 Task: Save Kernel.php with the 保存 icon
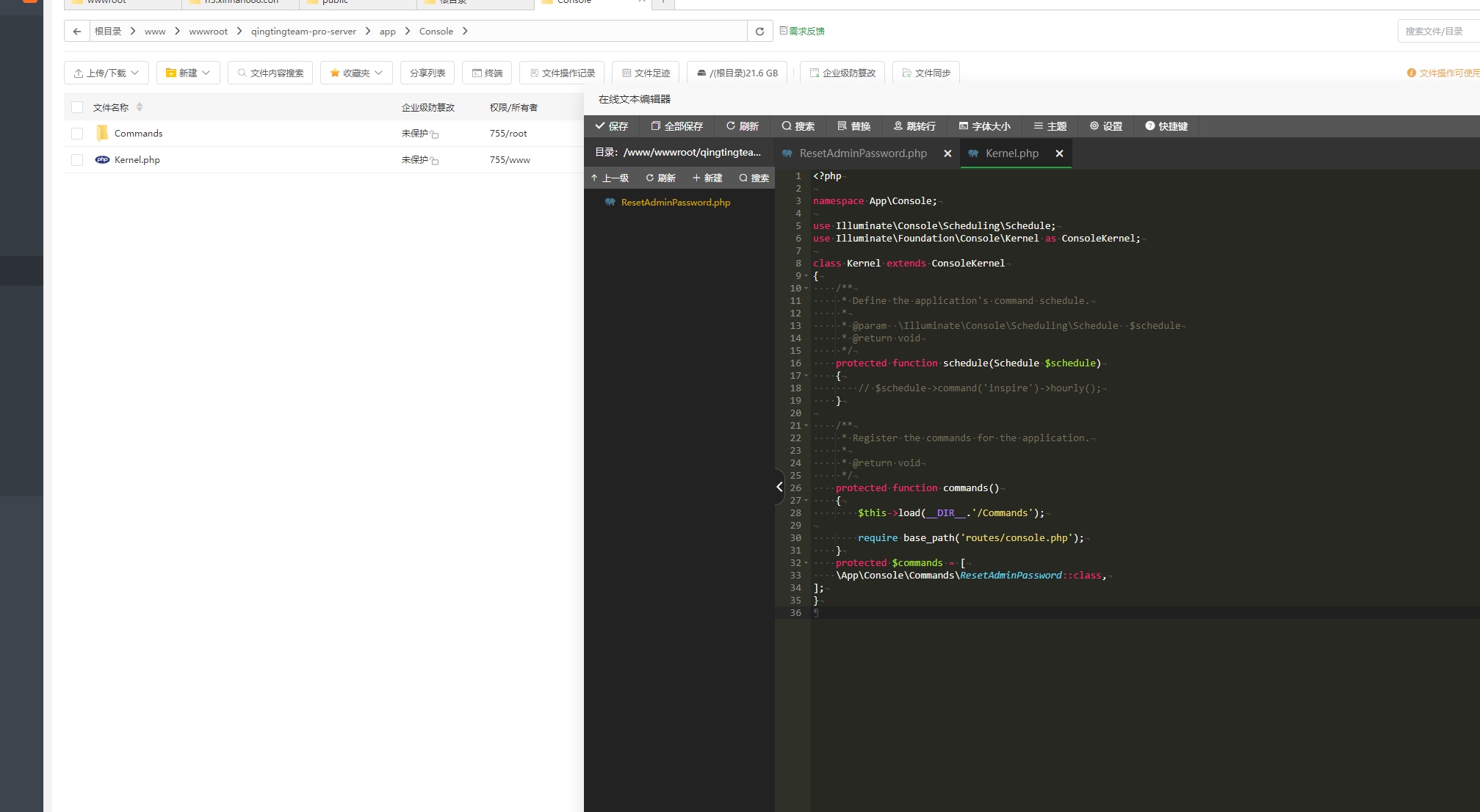[x=612, y=126]
